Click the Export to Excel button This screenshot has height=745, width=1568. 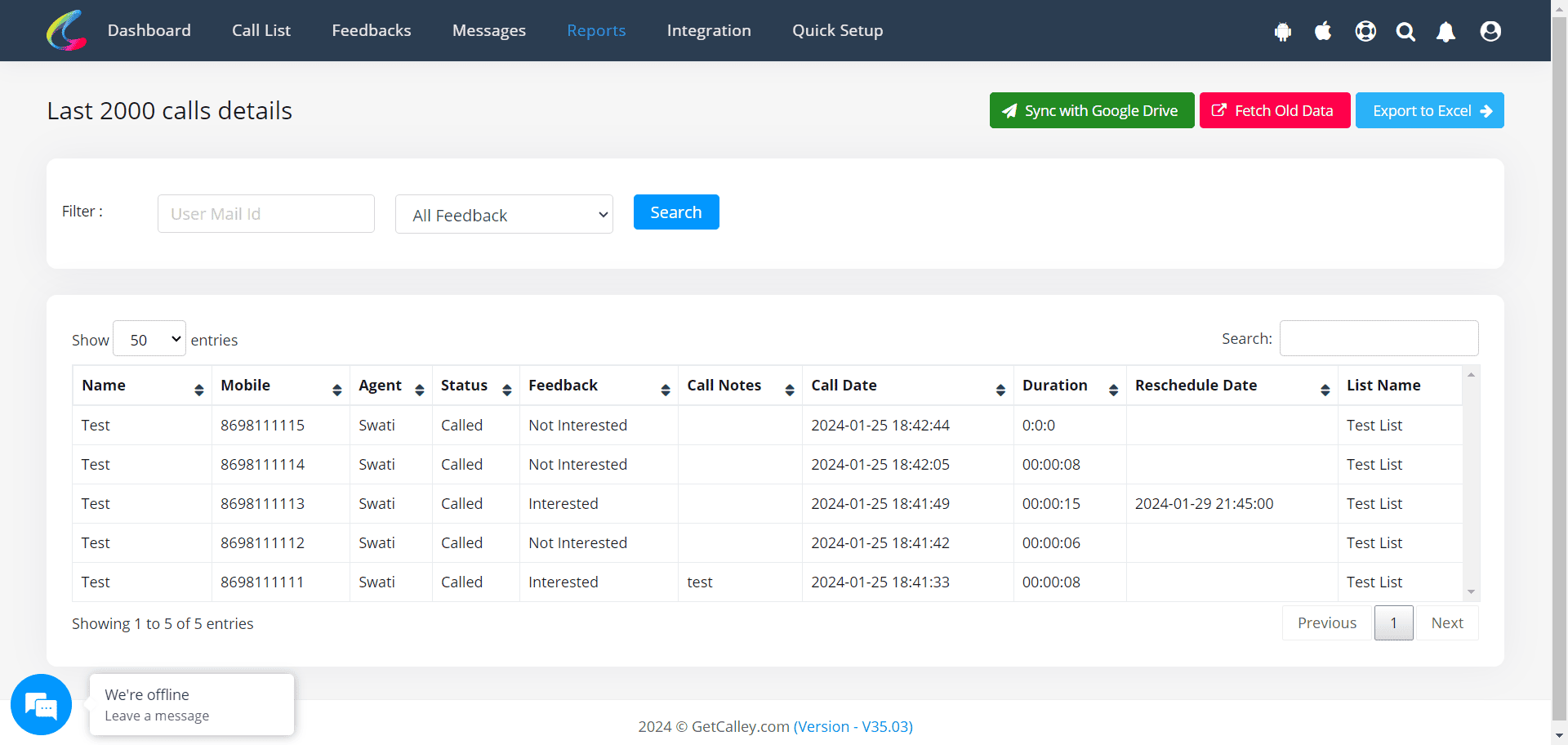pyautogui.click(x=1429, y=110)
